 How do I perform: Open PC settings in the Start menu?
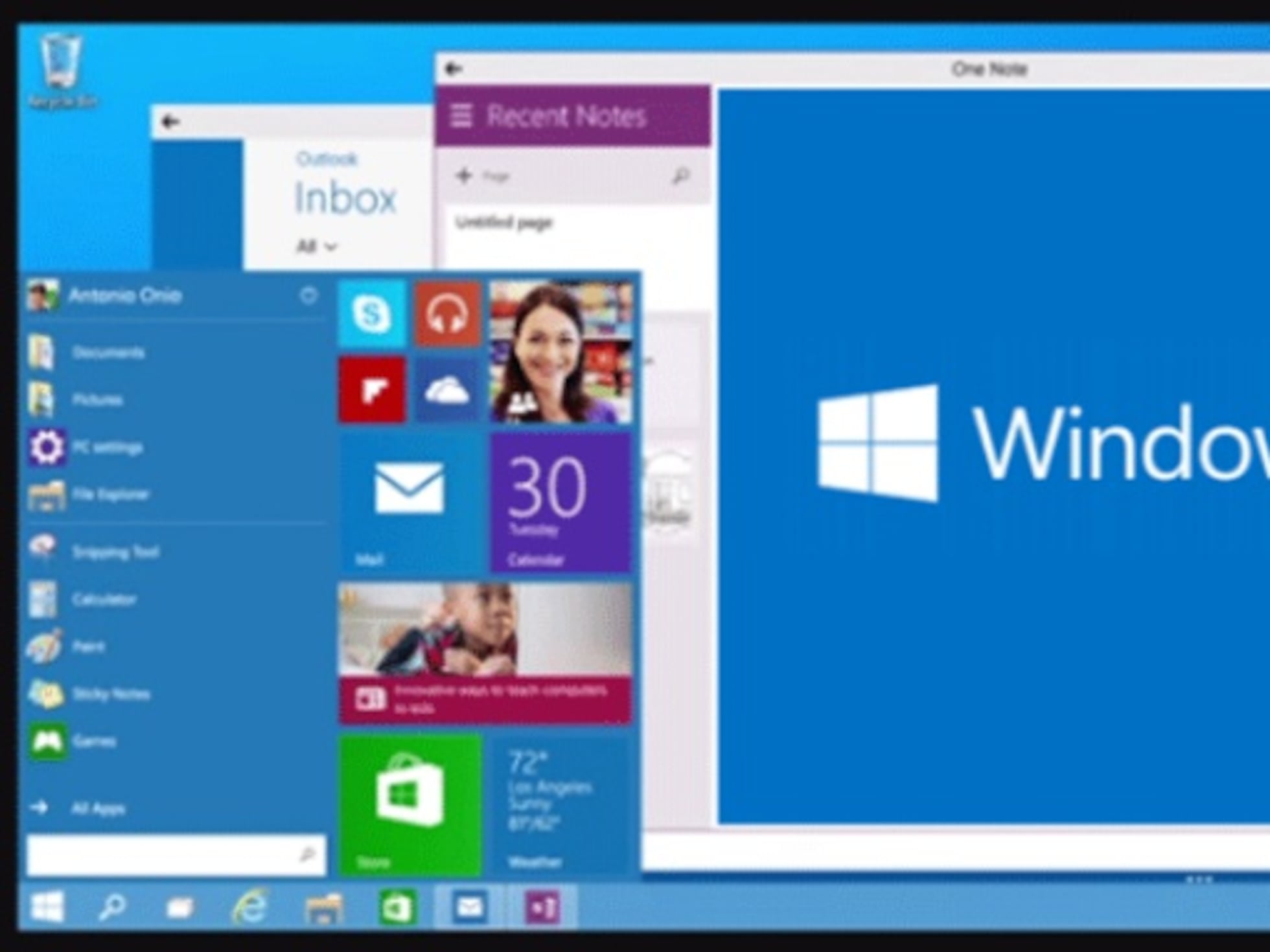coord(86,447)
